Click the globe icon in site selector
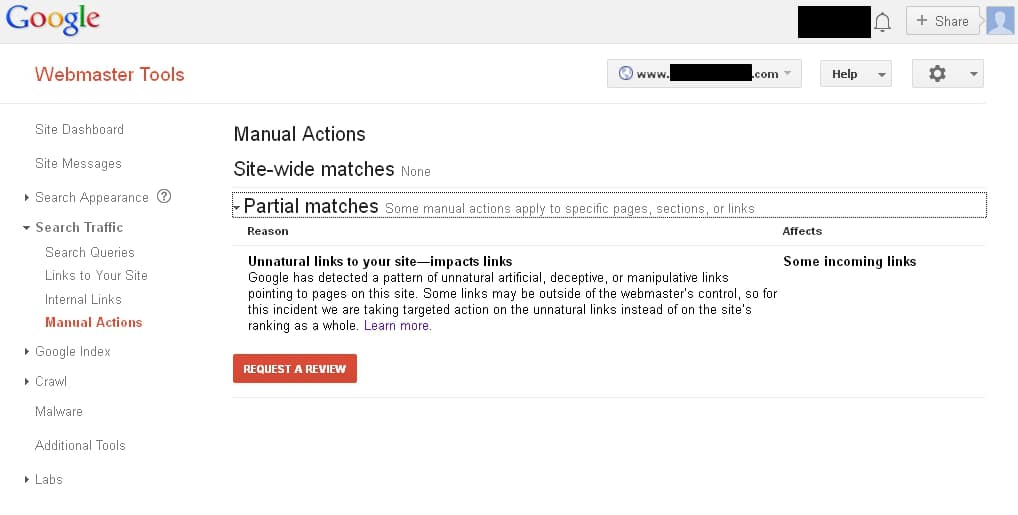 pos(626,74)
